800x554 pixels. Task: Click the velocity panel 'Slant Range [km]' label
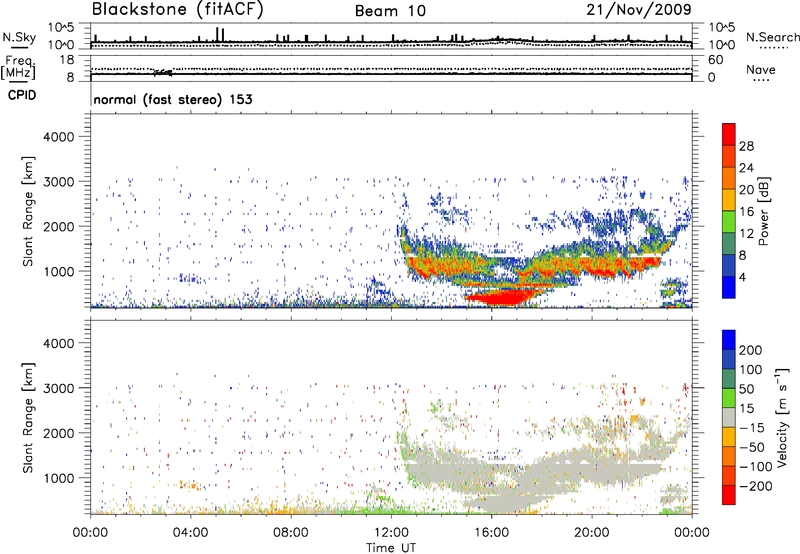point(28,418)
